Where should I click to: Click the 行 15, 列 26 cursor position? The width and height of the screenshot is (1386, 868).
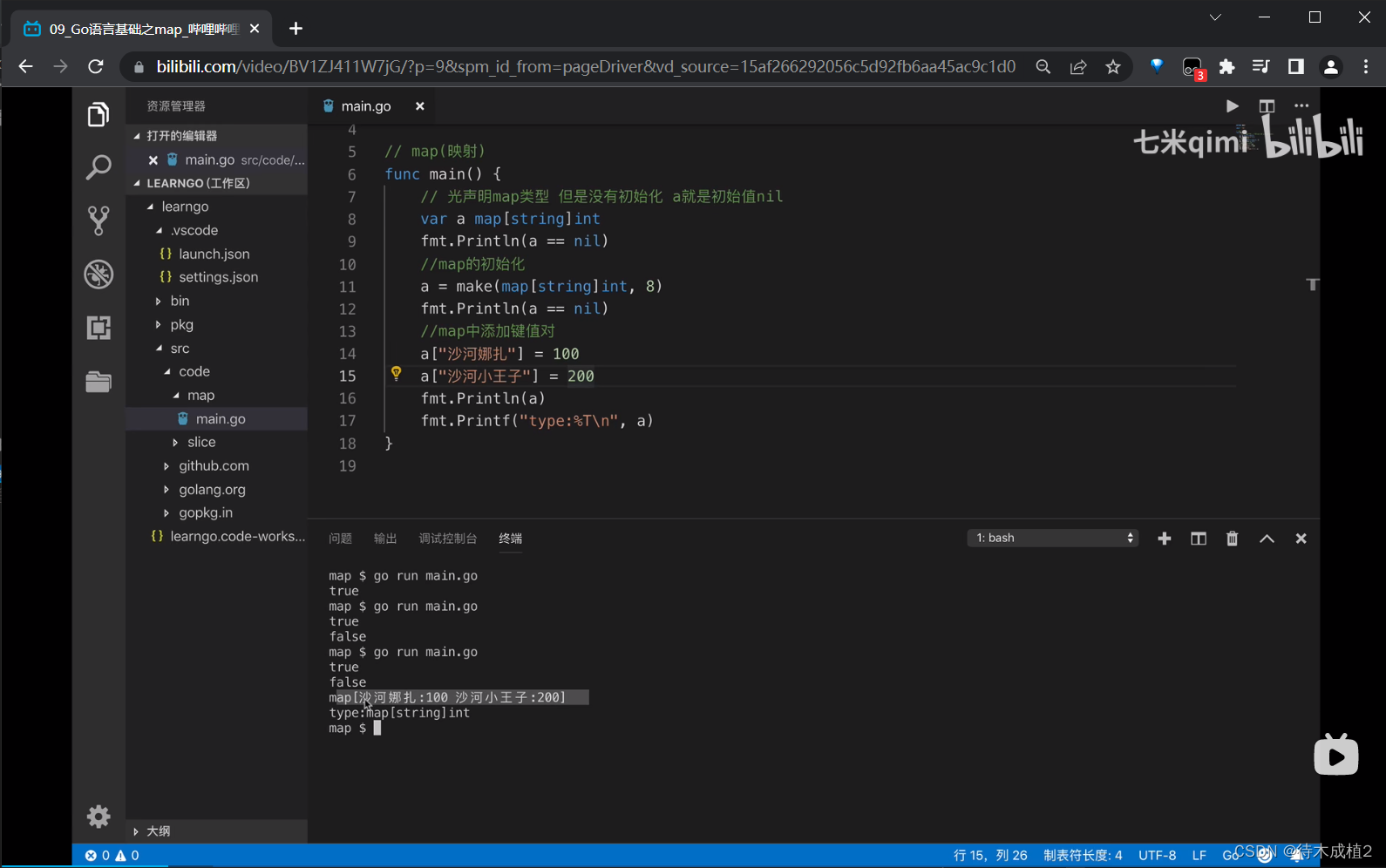(990, 856)
